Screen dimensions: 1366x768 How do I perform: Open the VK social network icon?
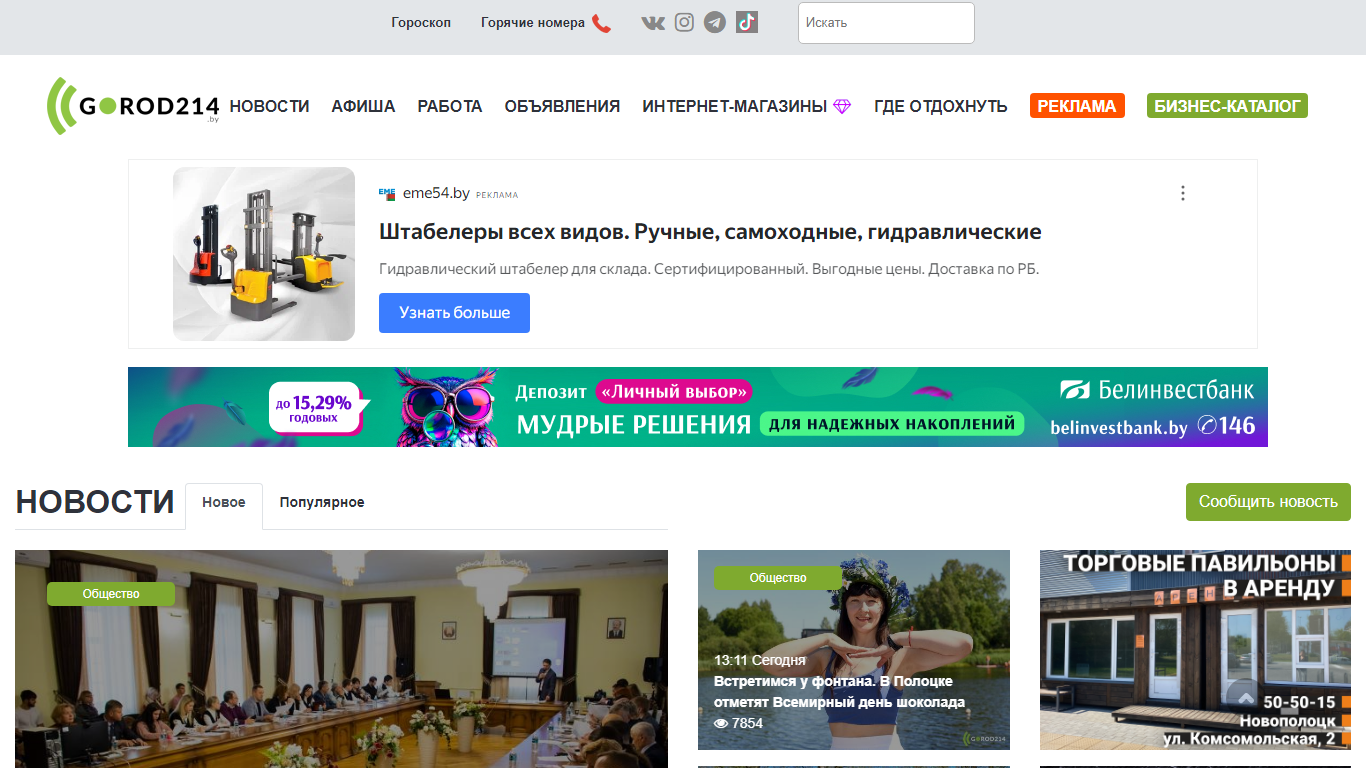[x=653, y=23]
